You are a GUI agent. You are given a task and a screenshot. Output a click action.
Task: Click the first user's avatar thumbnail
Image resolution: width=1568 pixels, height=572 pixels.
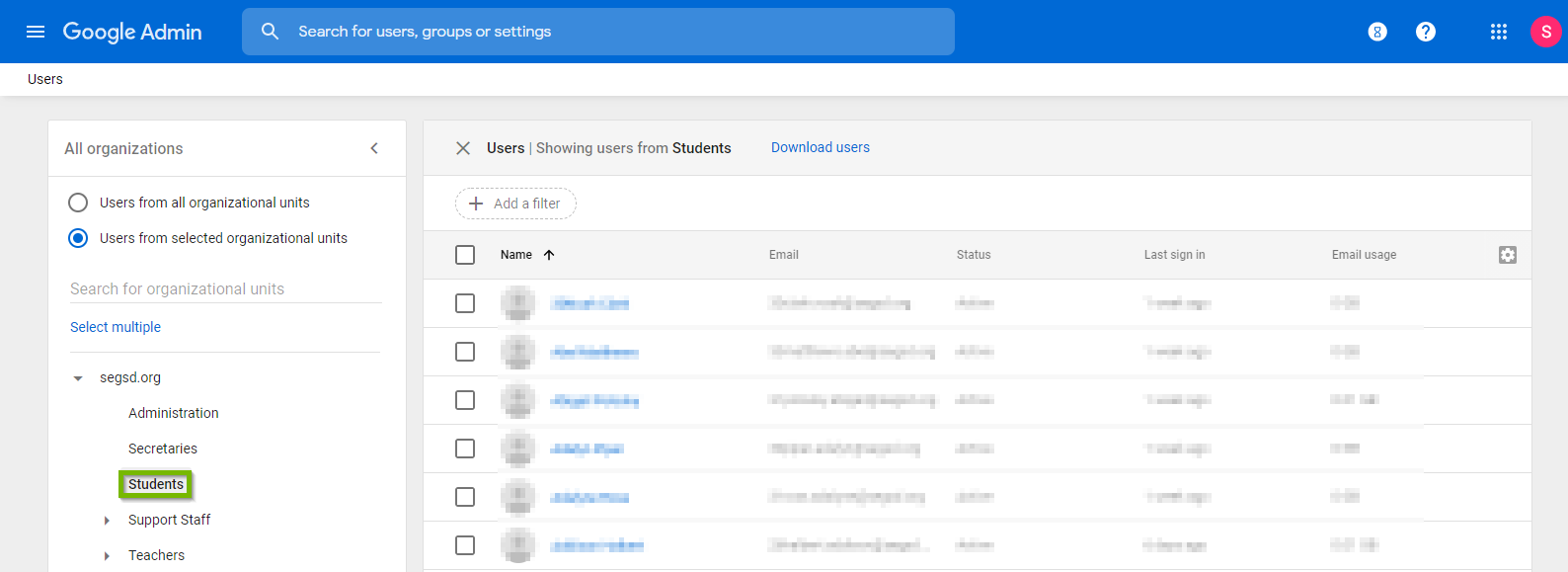click(518, 303)
